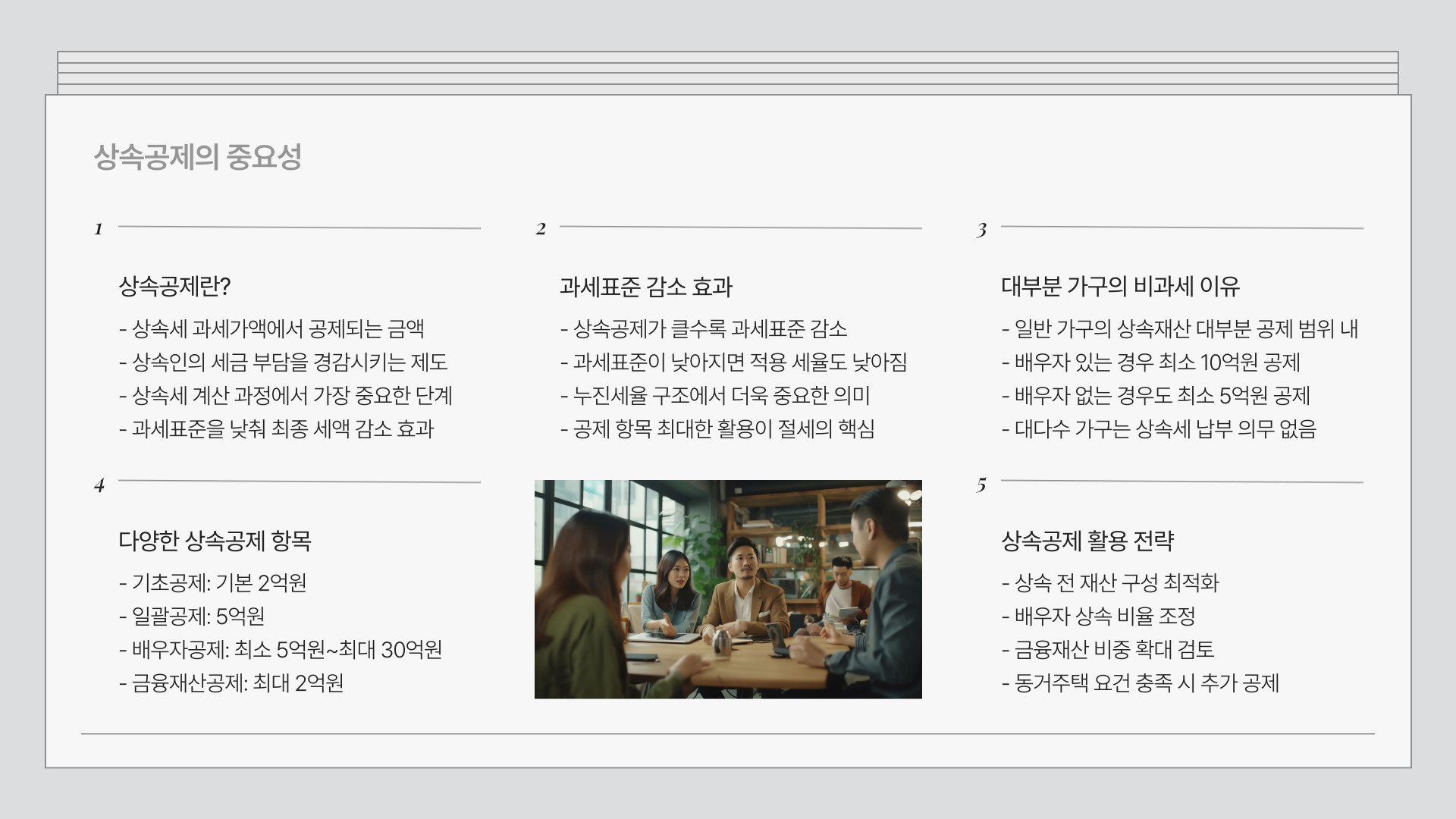Select the meeting photo in the slide
The width and height of the screenshot is (1456, 819).
(728, 589)
